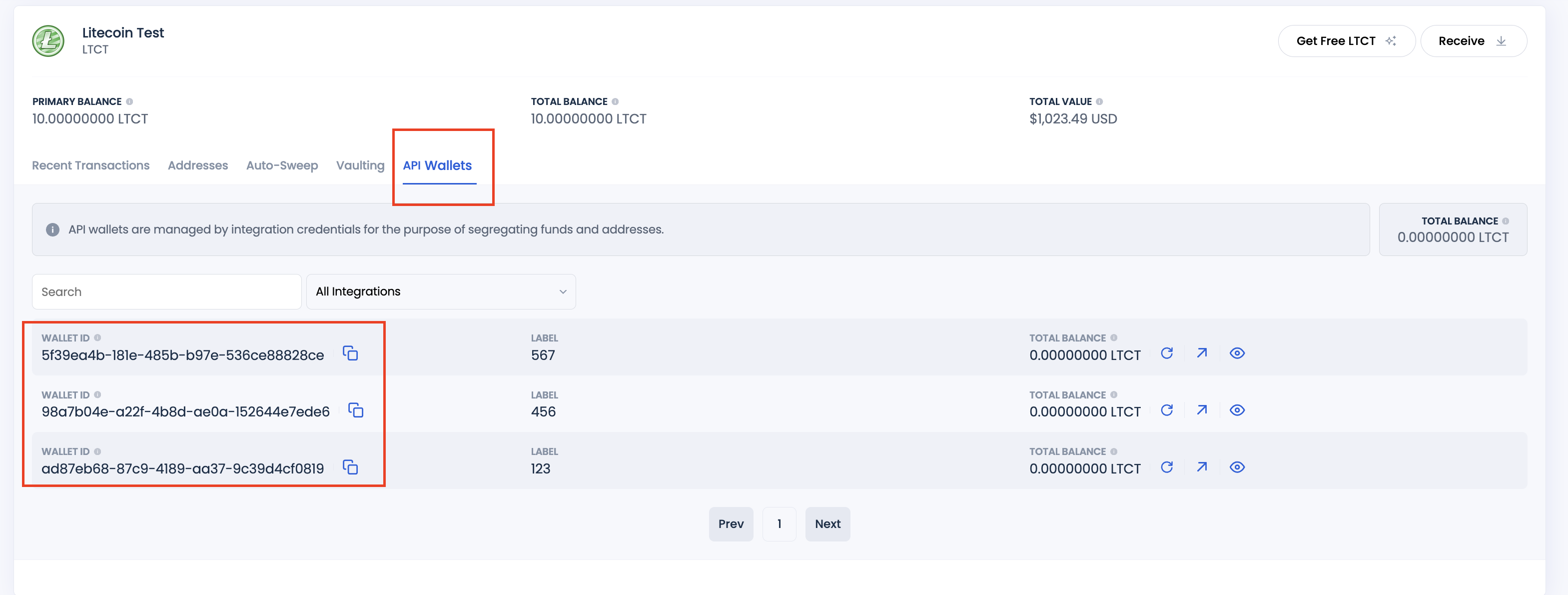Copy wallet ID ad87eb68-87c9-4189-aa37-9c39d4cf0819
This screenshot has width=1568, height=595.
pyautogui.click(x=350, y=467)
